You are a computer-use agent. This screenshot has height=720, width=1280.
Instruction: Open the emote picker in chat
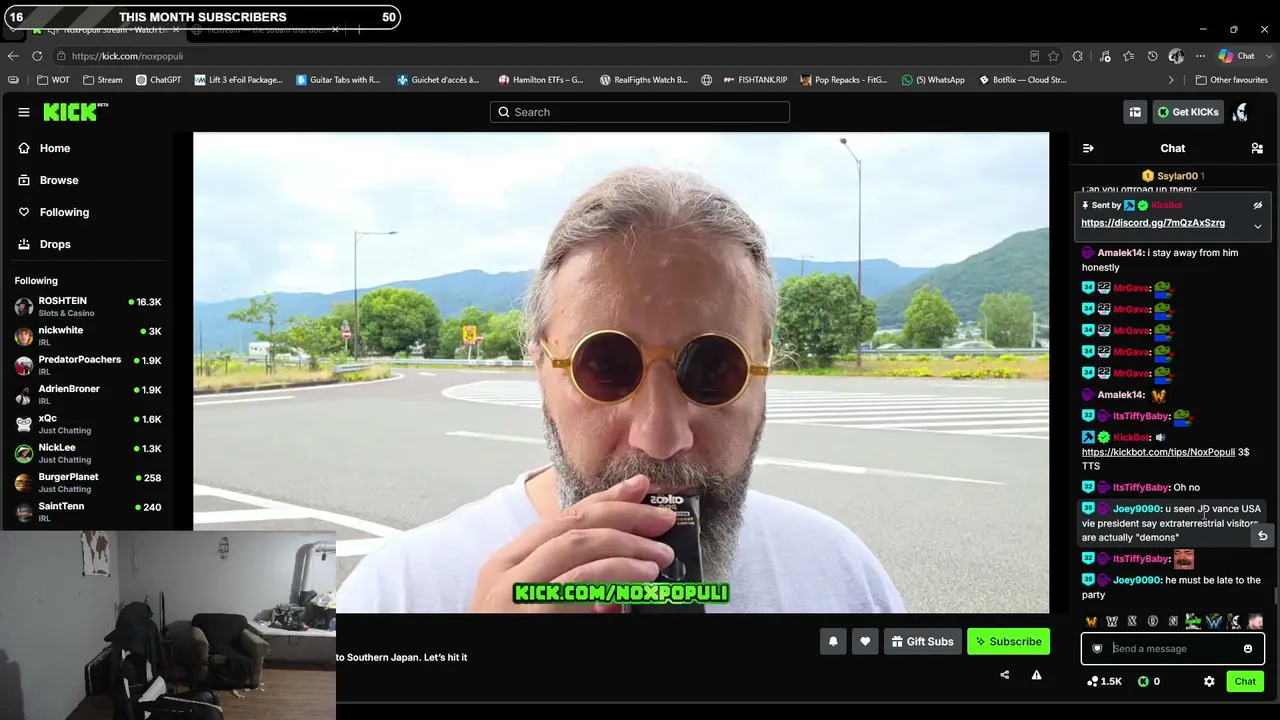[1248, 649]
